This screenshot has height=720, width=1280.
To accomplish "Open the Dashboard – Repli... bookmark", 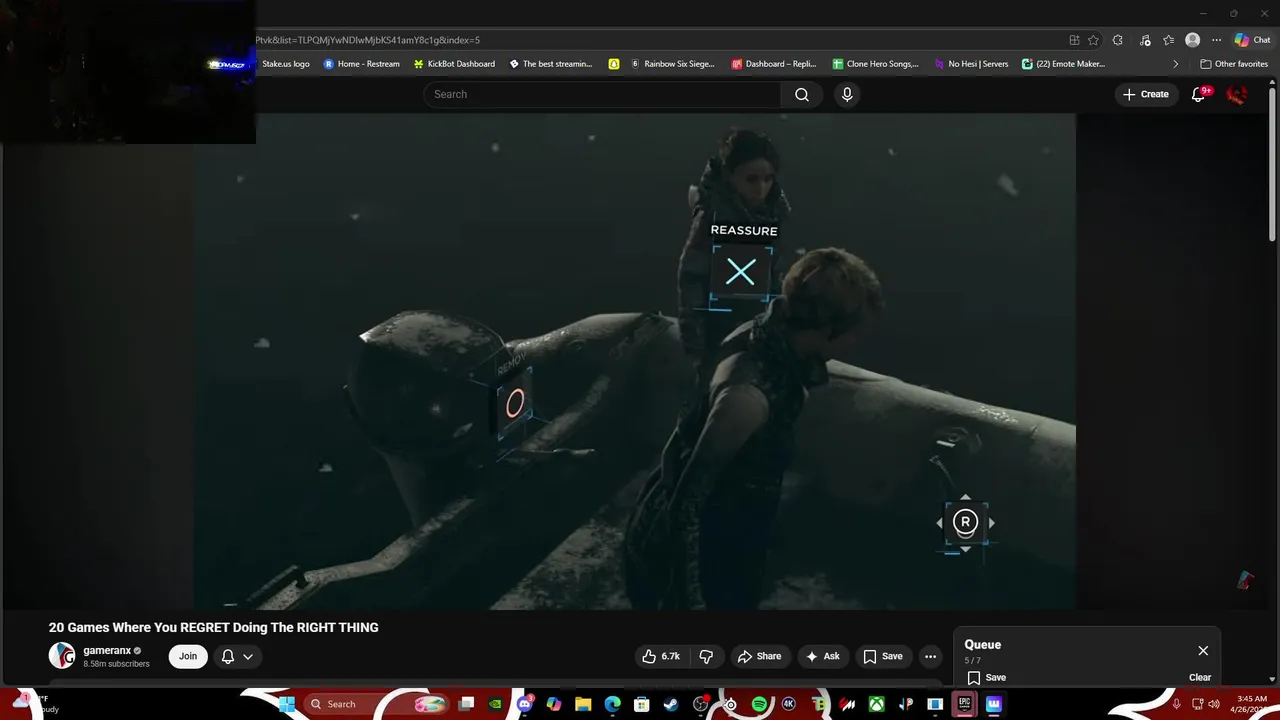I will click(x=774, y=64).
